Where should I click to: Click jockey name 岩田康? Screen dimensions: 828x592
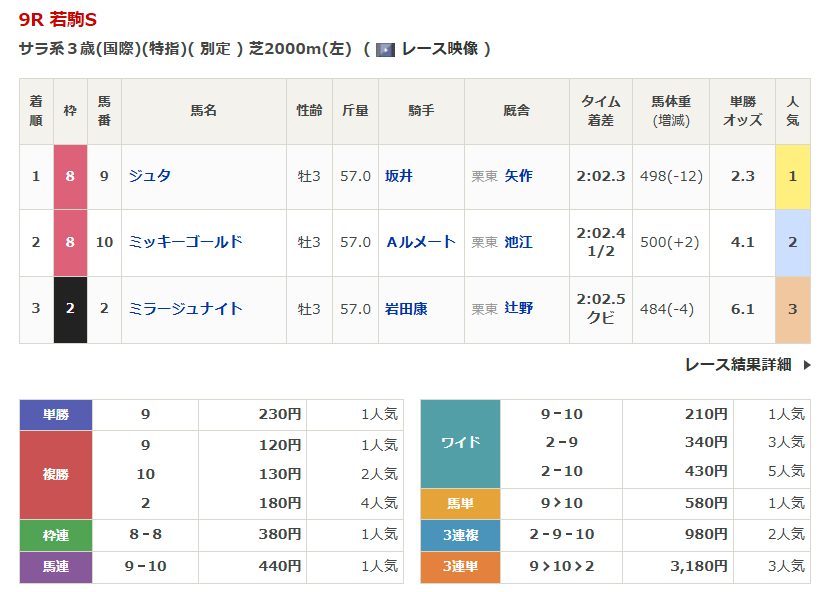(406, 308)
